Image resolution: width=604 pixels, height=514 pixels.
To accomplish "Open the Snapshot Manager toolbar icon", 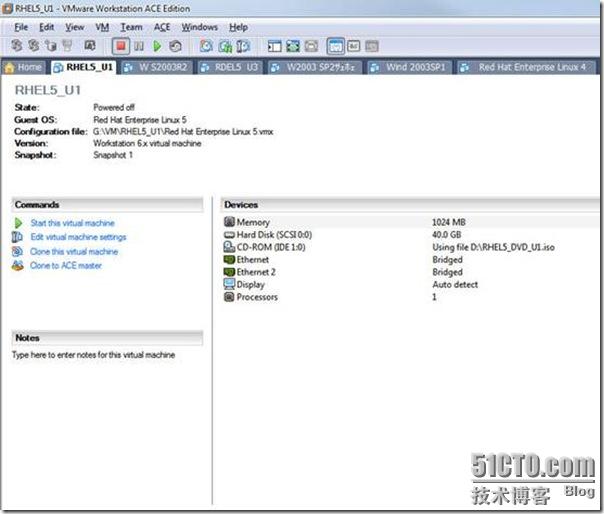I will coord(243,46).
